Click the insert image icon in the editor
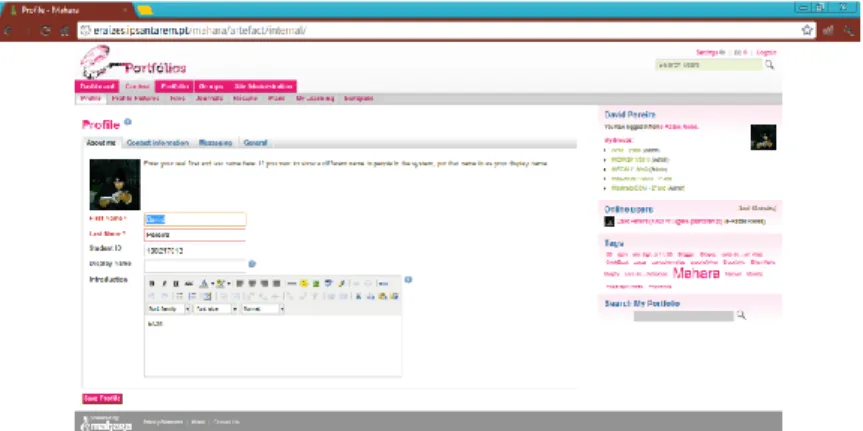863x431 pixels. tap(316, 283)
